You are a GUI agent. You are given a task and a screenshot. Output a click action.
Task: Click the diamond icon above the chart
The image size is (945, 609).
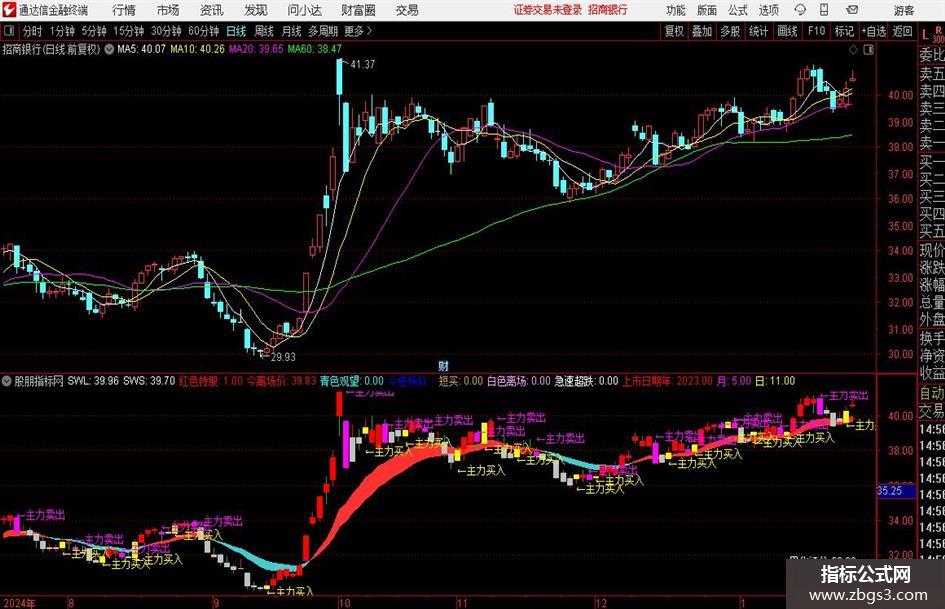(x=853, y=50)
